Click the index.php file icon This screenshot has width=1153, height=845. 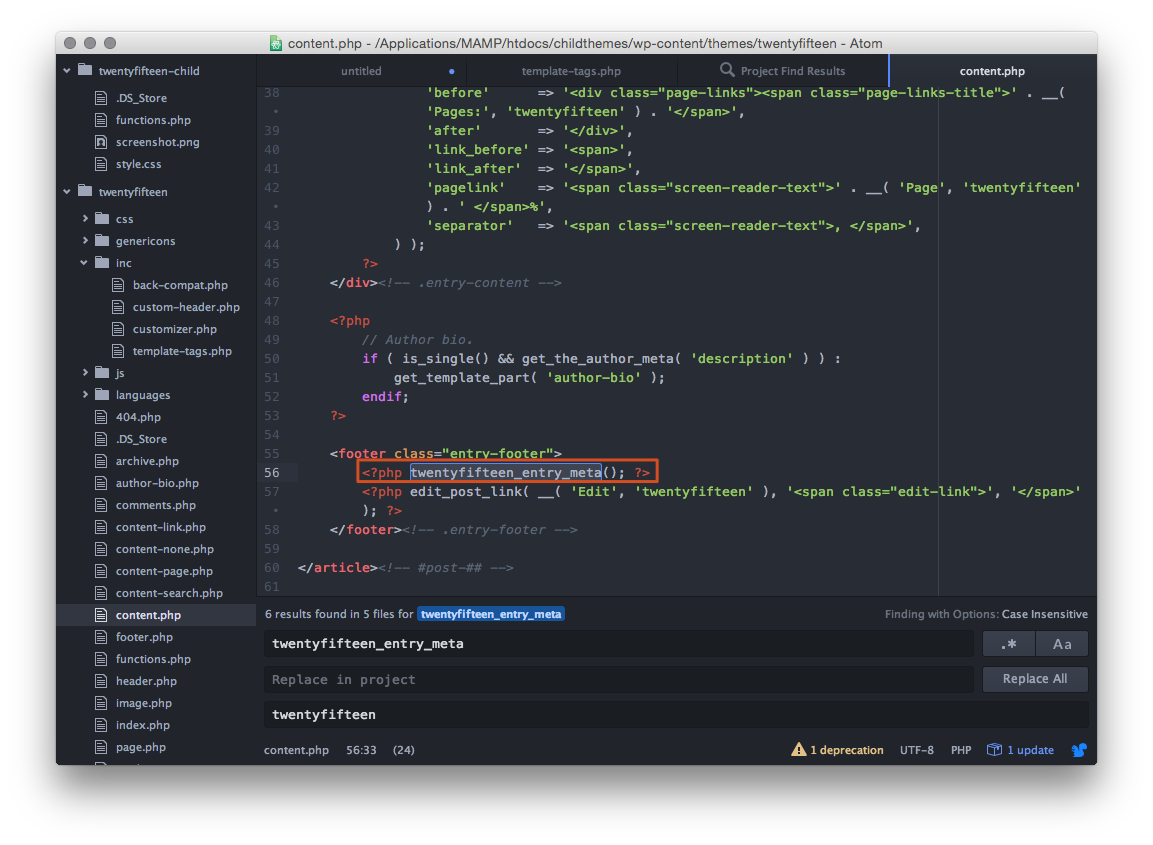tap(101, 725)
